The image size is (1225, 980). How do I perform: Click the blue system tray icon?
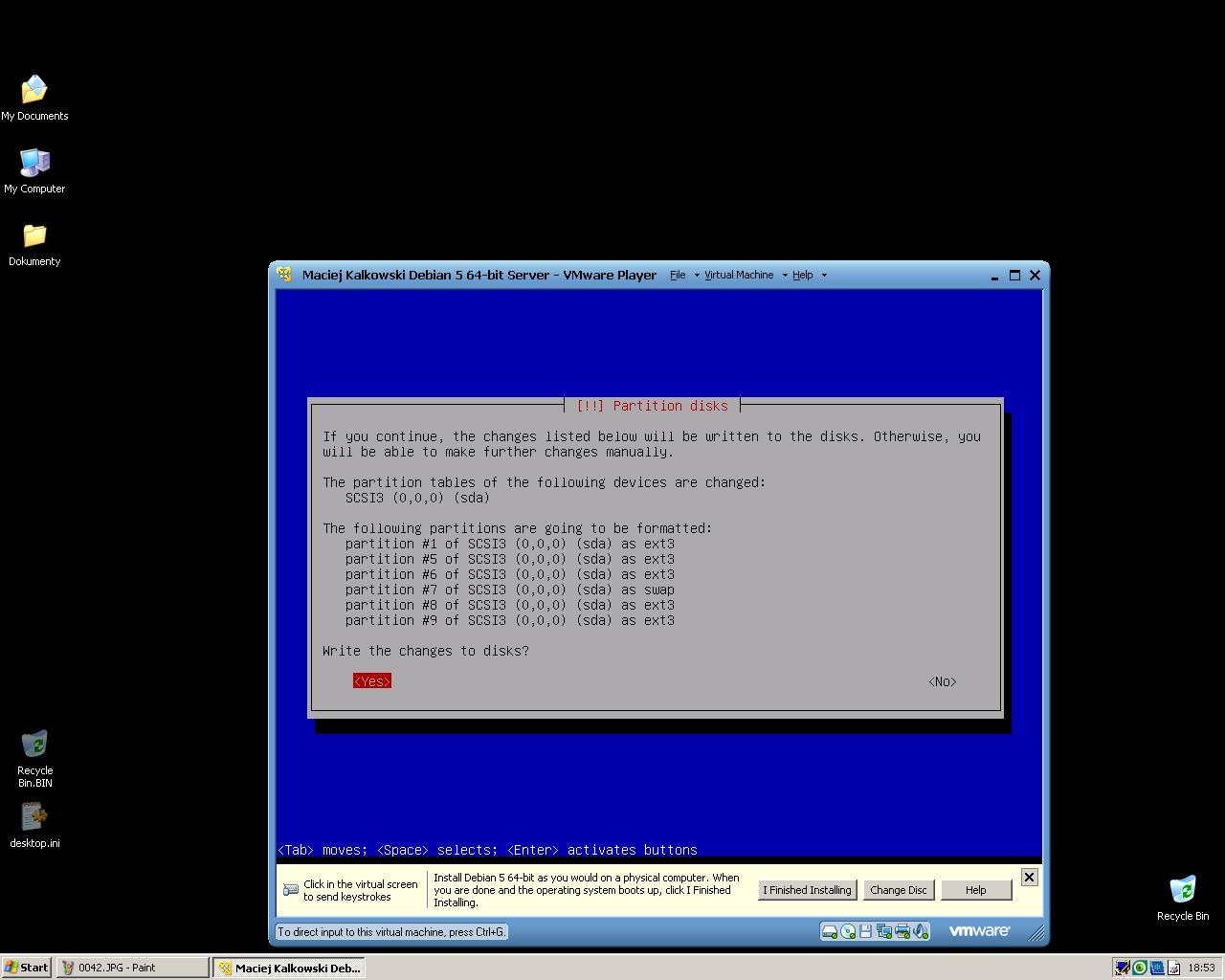point(1156,968)
